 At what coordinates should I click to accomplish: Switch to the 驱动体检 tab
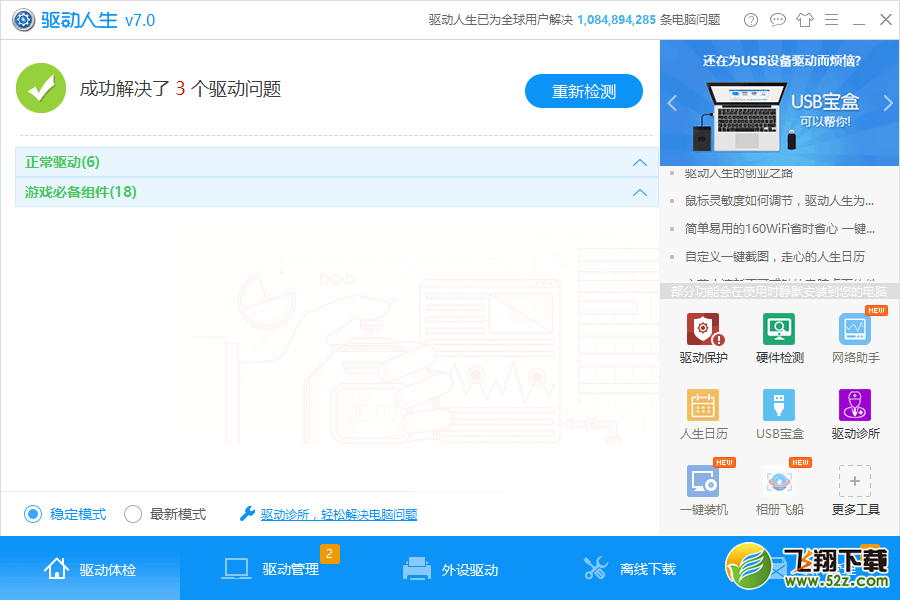tap(90, 569)
